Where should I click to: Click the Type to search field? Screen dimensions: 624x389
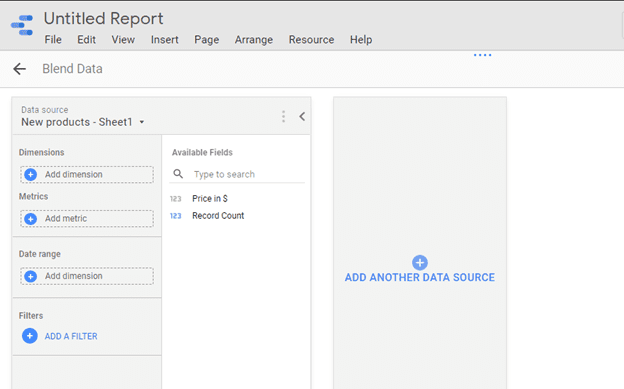pos(237,174)
